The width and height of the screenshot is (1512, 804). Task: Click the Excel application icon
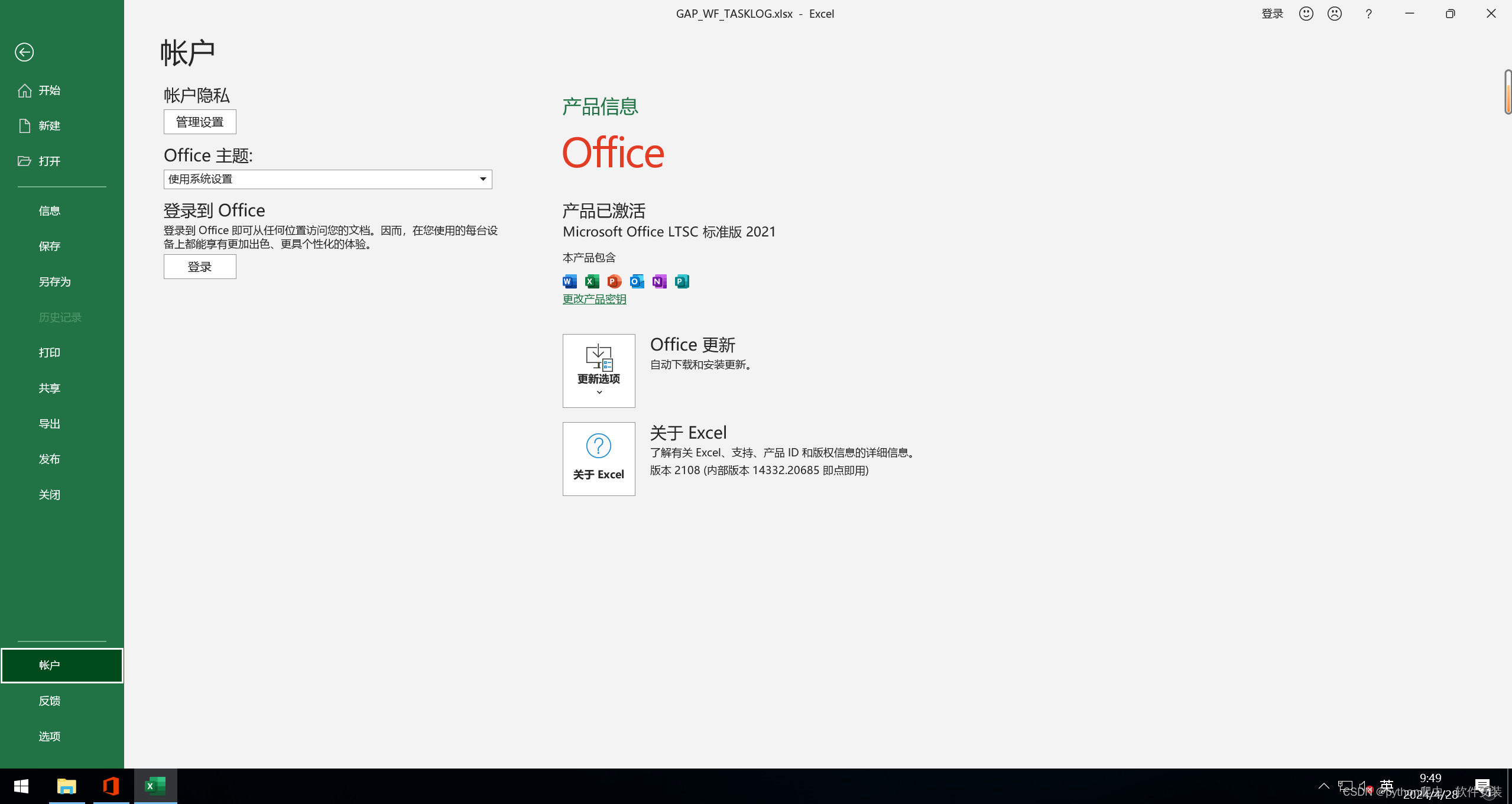click(156, 786)
